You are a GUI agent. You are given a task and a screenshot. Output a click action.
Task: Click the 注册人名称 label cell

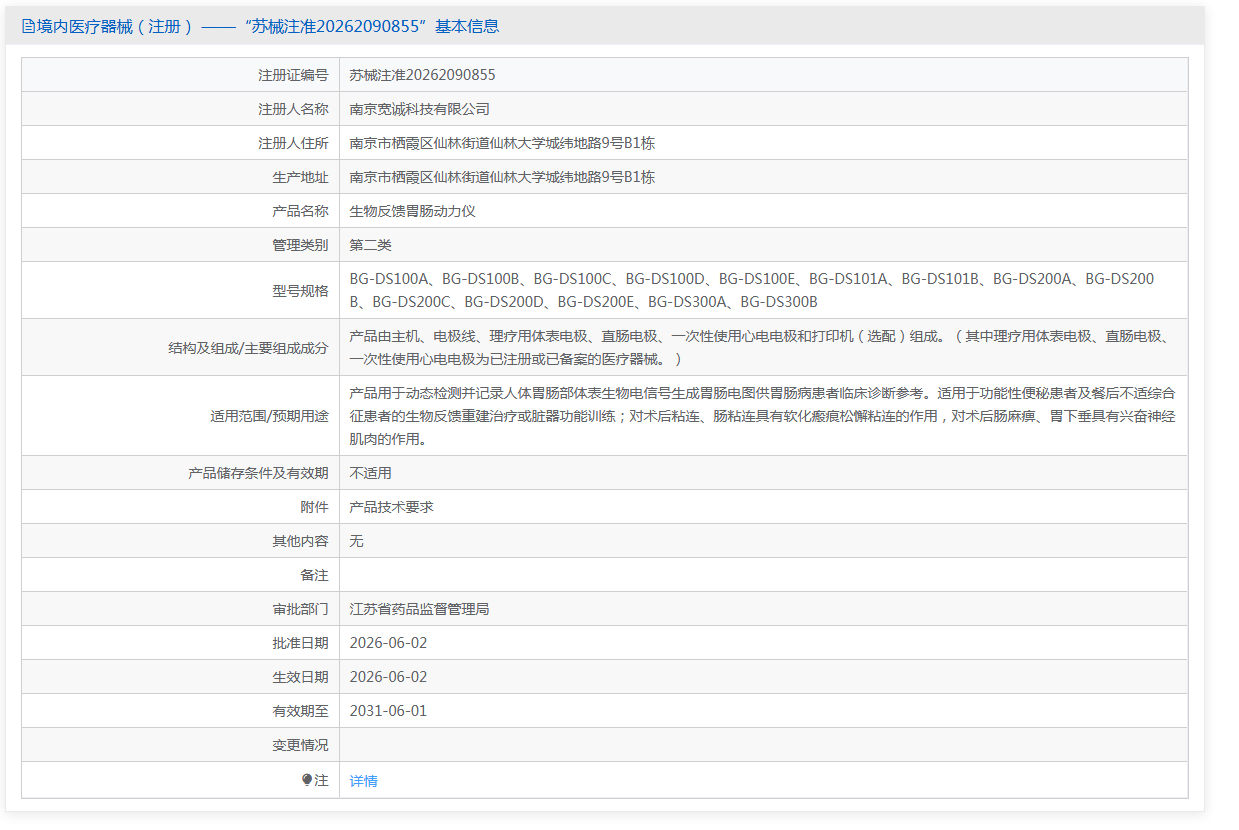click(x=293, y=109)
